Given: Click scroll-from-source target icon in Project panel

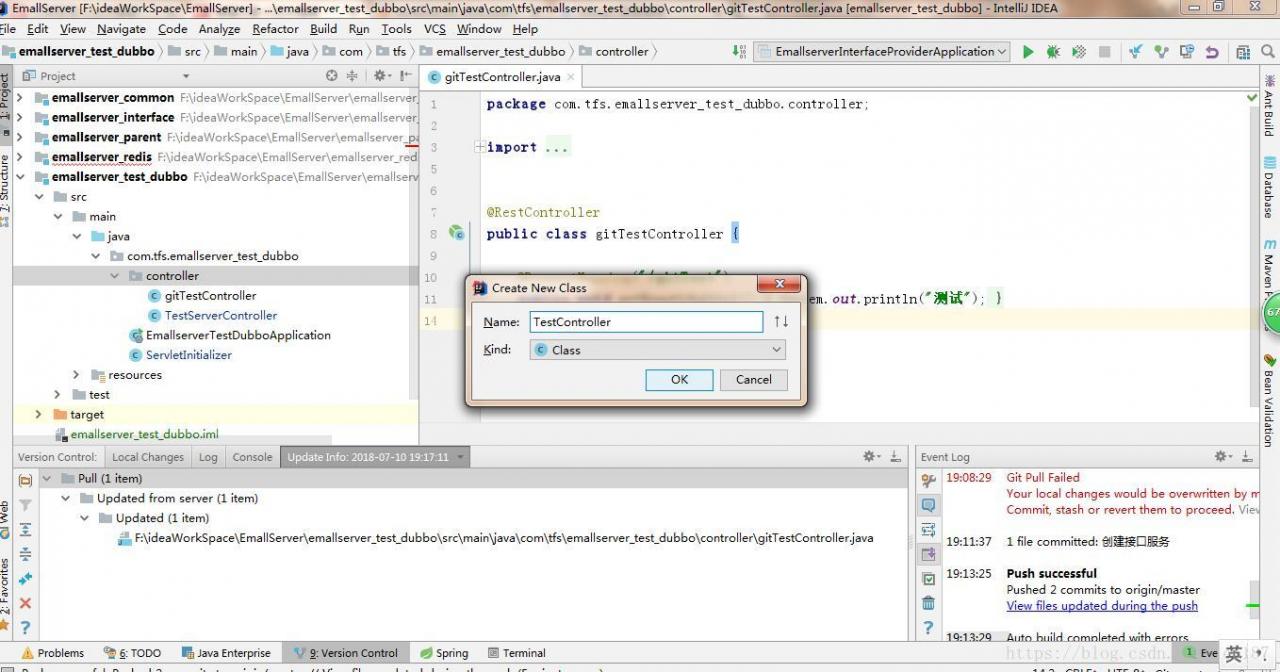Looking at the screenshot, I should 332,76.
